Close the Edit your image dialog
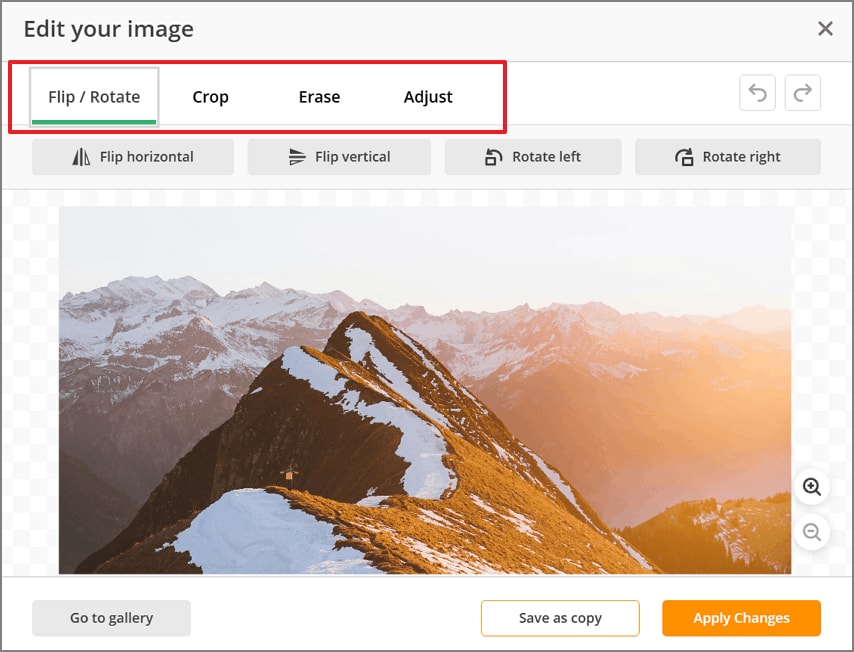854x652 pixels. (826, 28)
